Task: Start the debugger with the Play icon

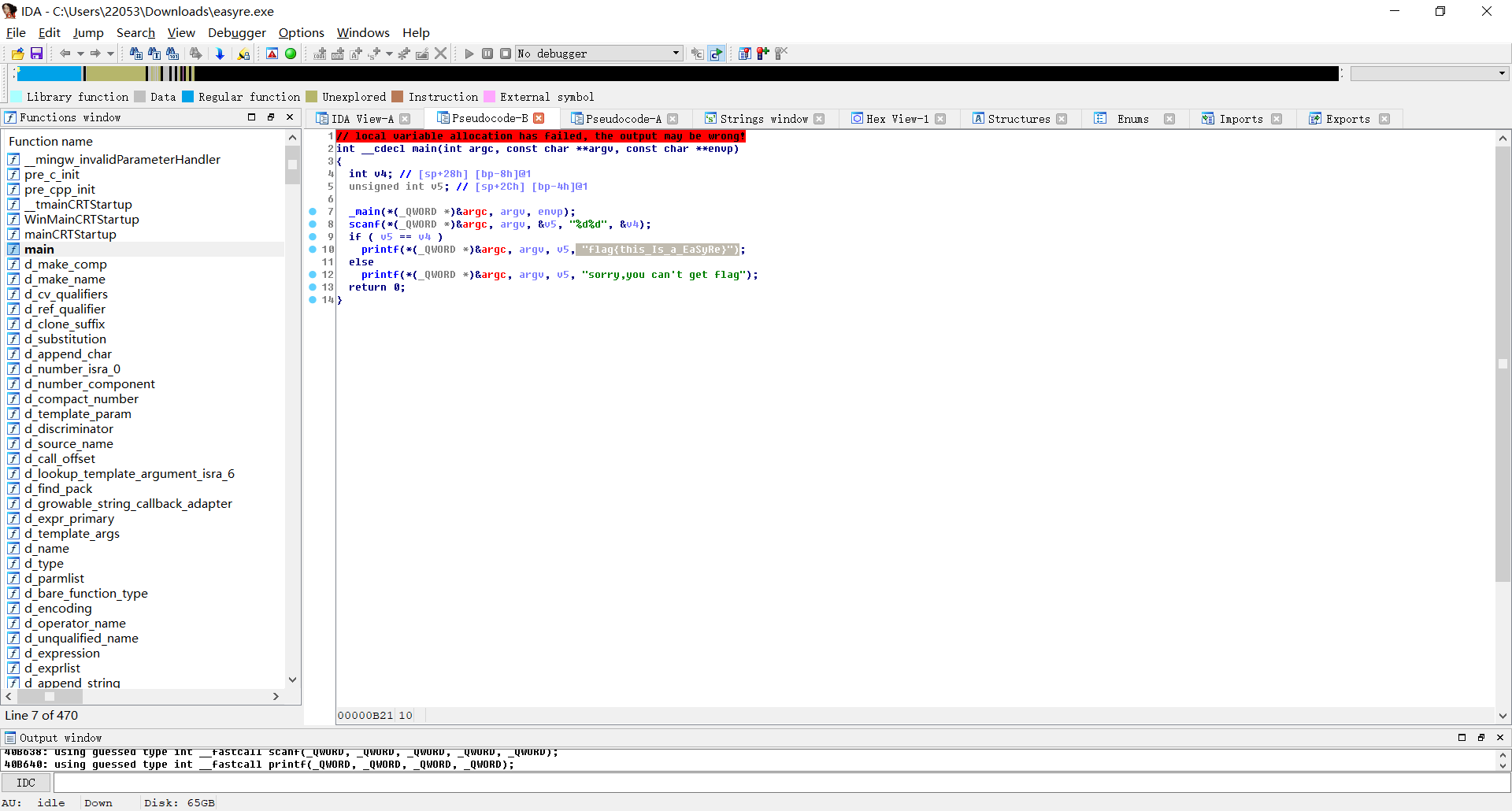Action: [x=469, y=54]
